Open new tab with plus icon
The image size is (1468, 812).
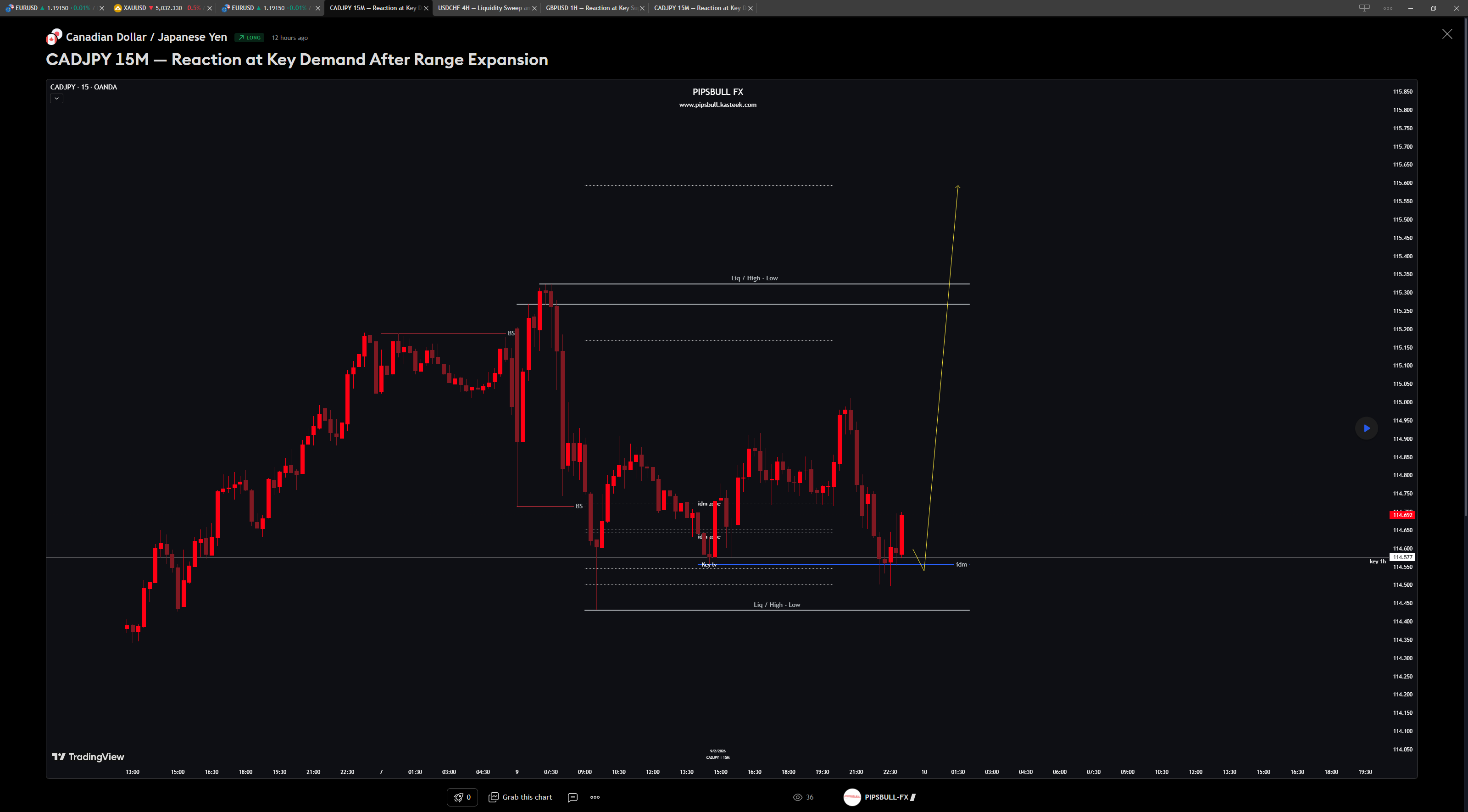tap(765, 8)
